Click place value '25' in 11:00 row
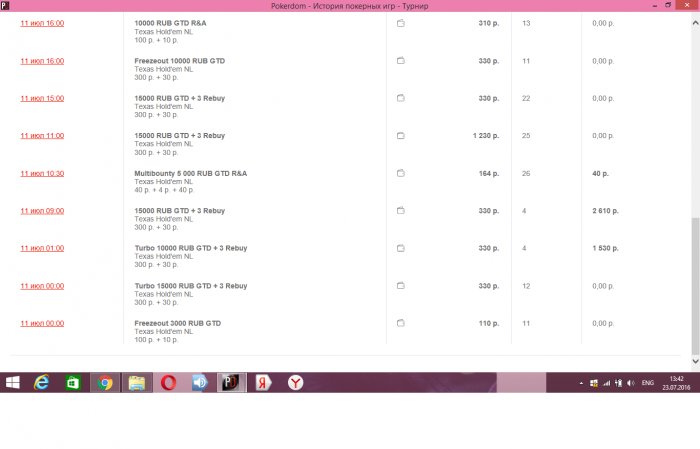 coord(526,136)
